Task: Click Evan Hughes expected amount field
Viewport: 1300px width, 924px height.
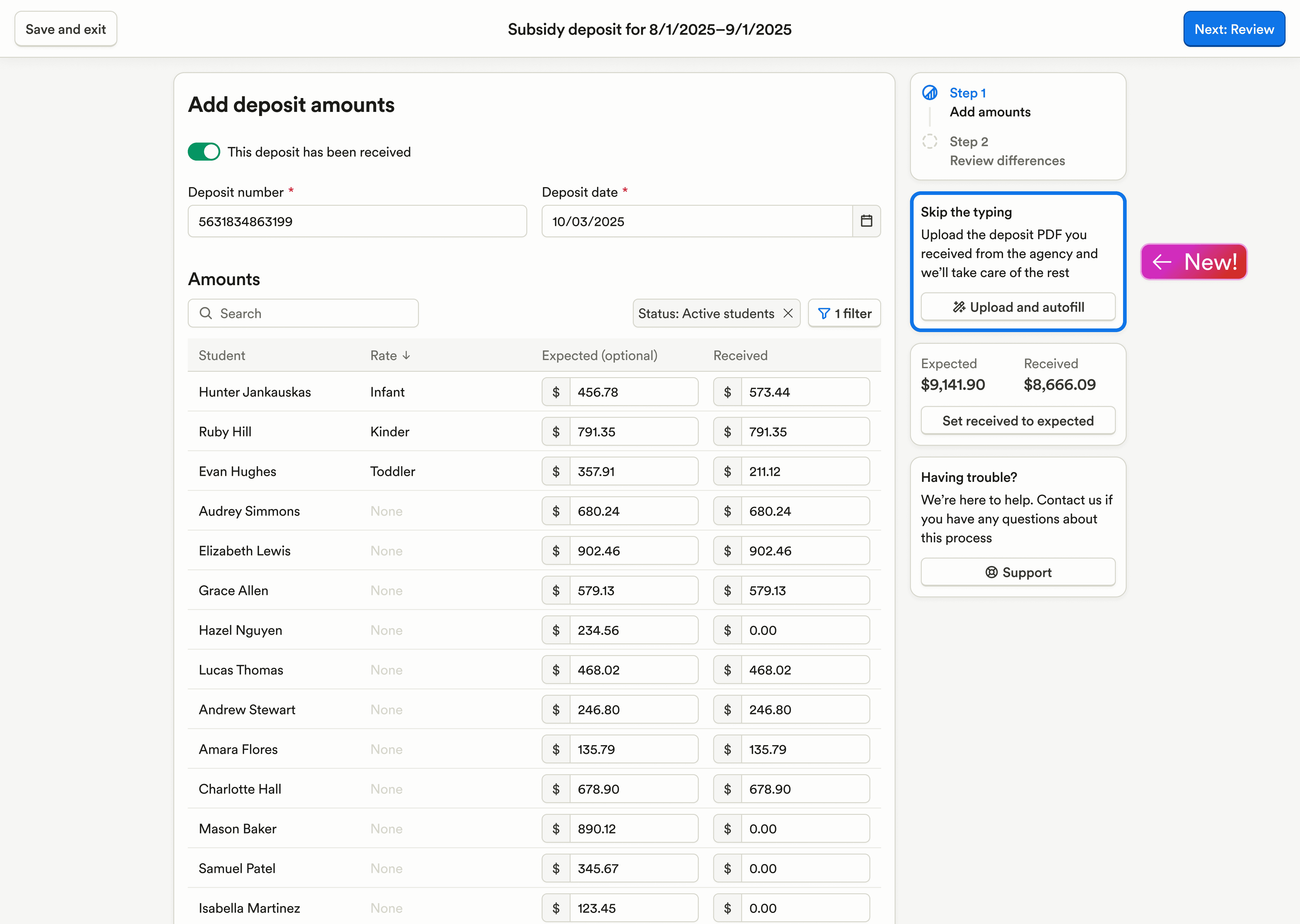Action: coord(633,472)
